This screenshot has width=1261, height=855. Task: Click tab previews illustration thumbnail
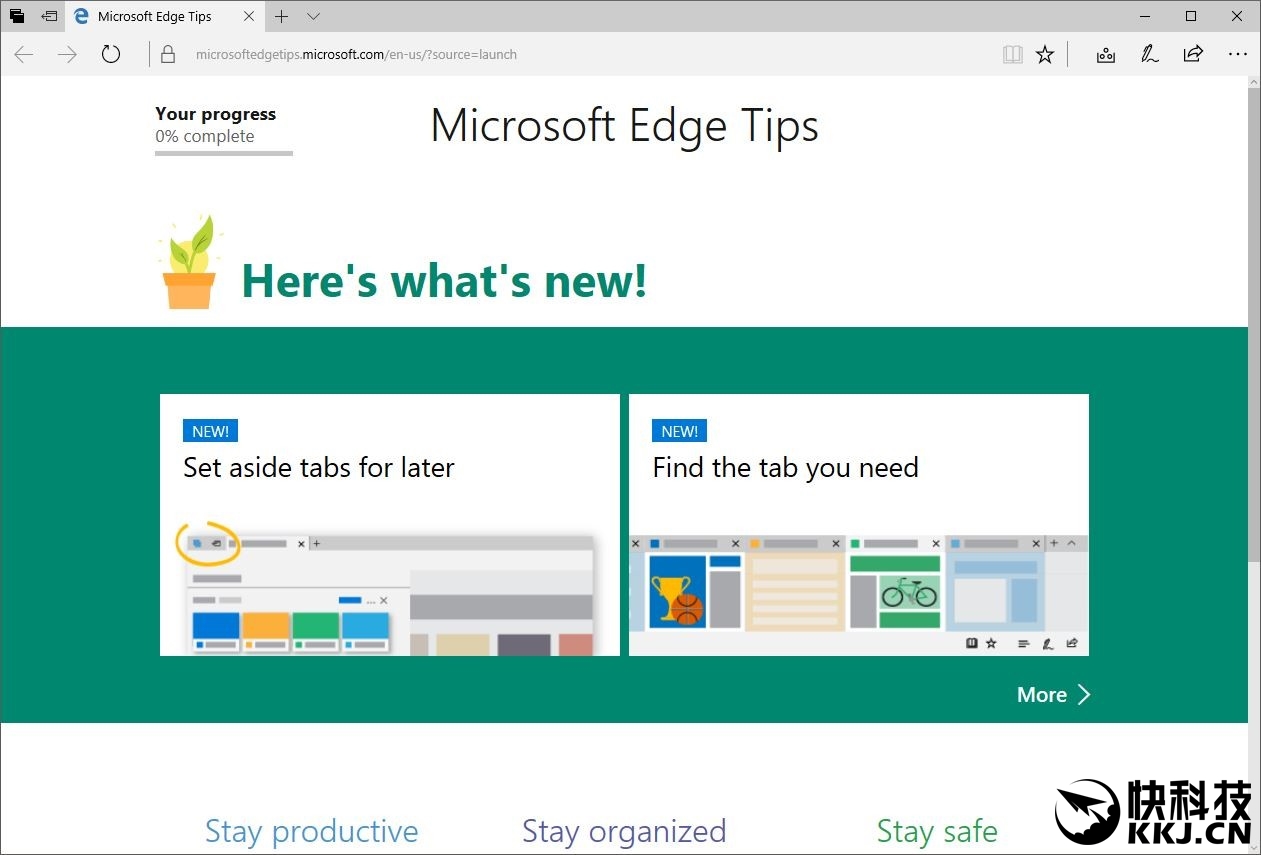859,595
